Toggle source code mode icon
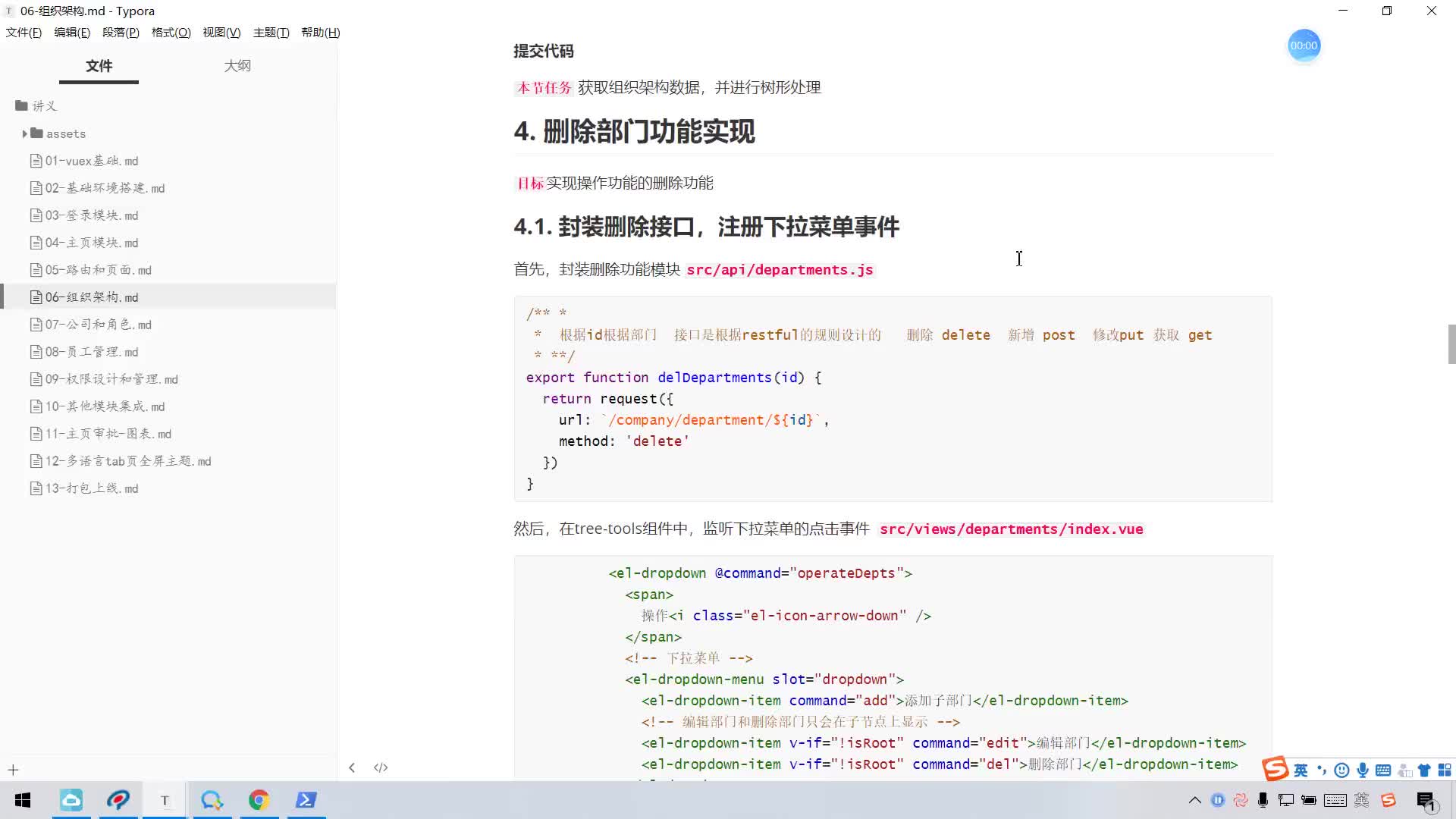 pos(381,767)
